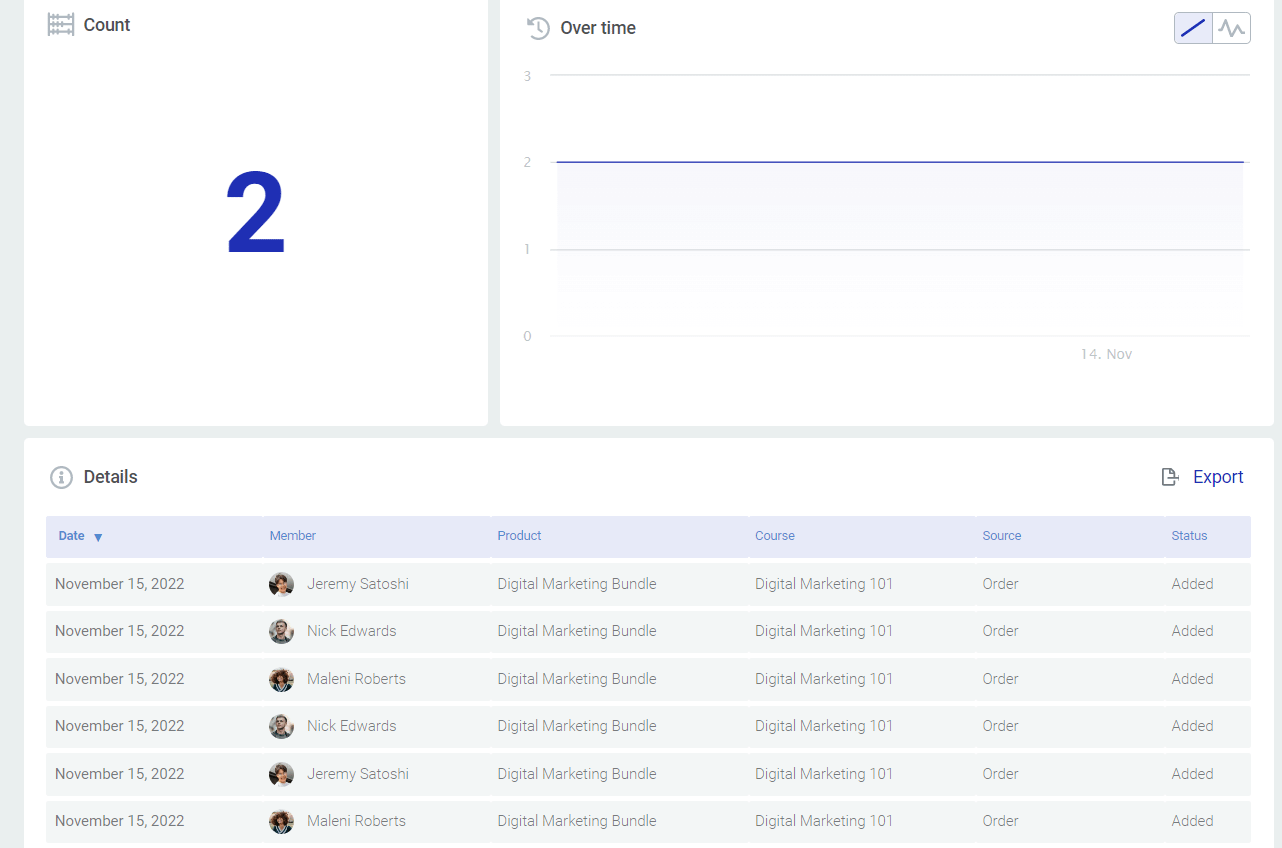Click Digital Marketing 101 in third row
The image size is (1282, 848).
[824, 679]
